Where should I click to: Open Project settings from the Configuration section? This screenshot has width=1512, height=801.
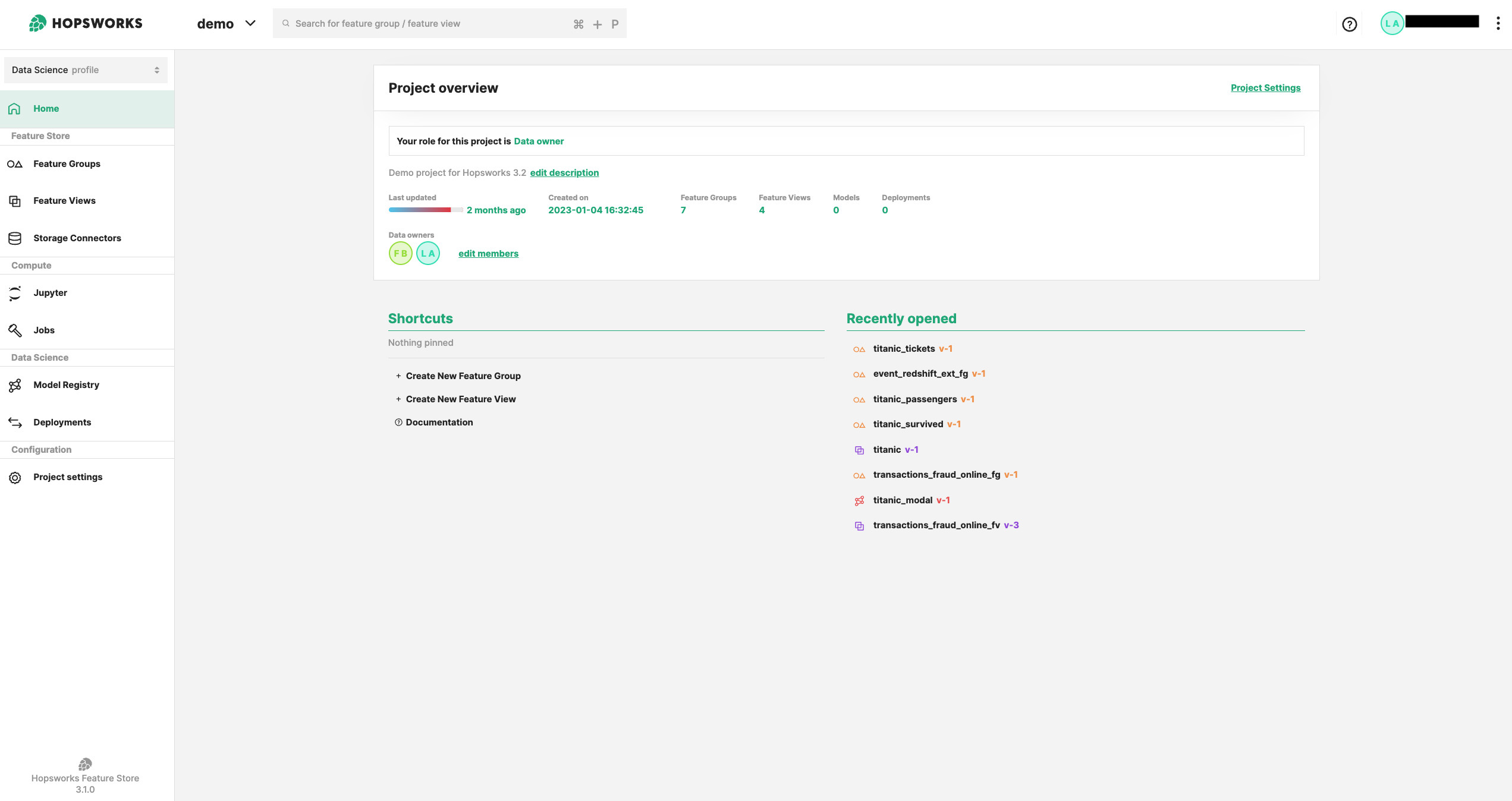(x=68, y=477)
